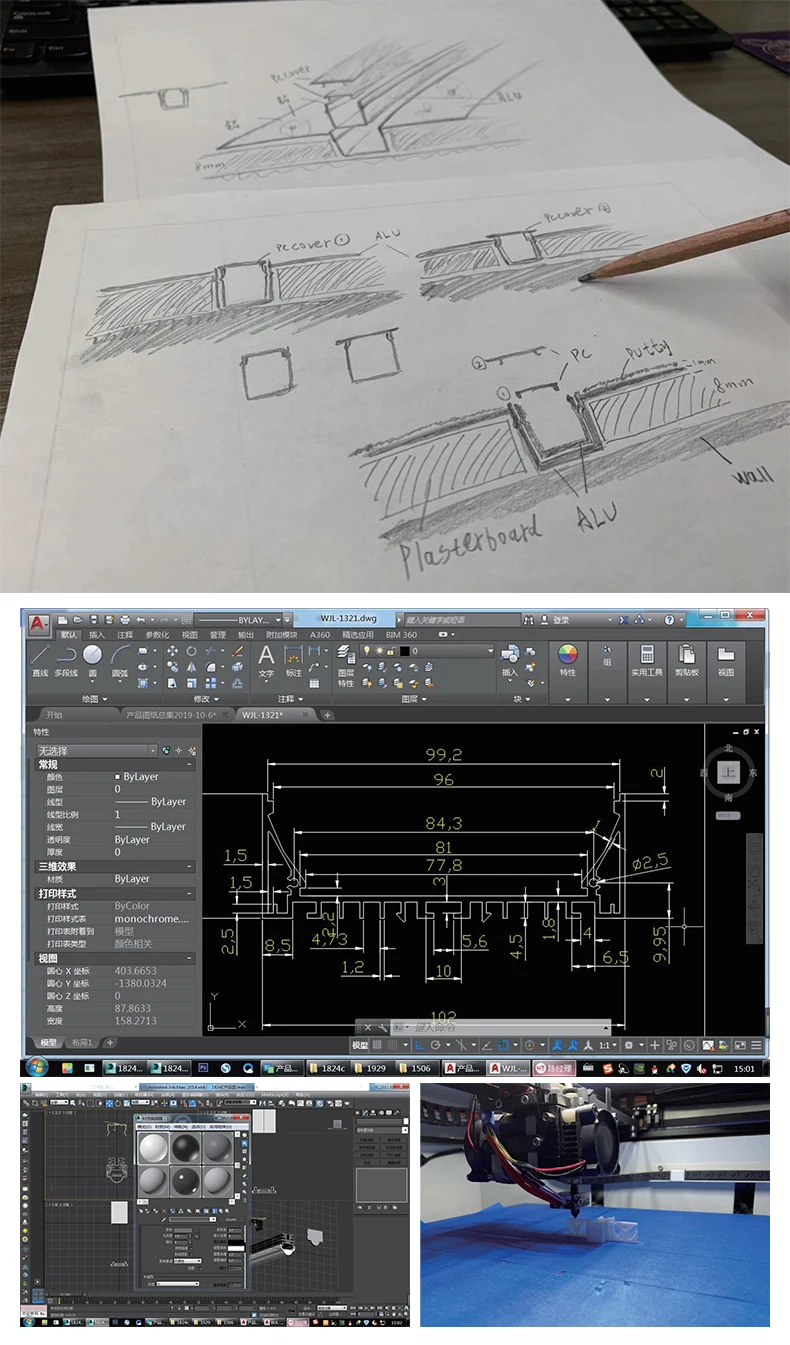
Task: Select the Arc (圆弧) tool
Action: point(119,659)
